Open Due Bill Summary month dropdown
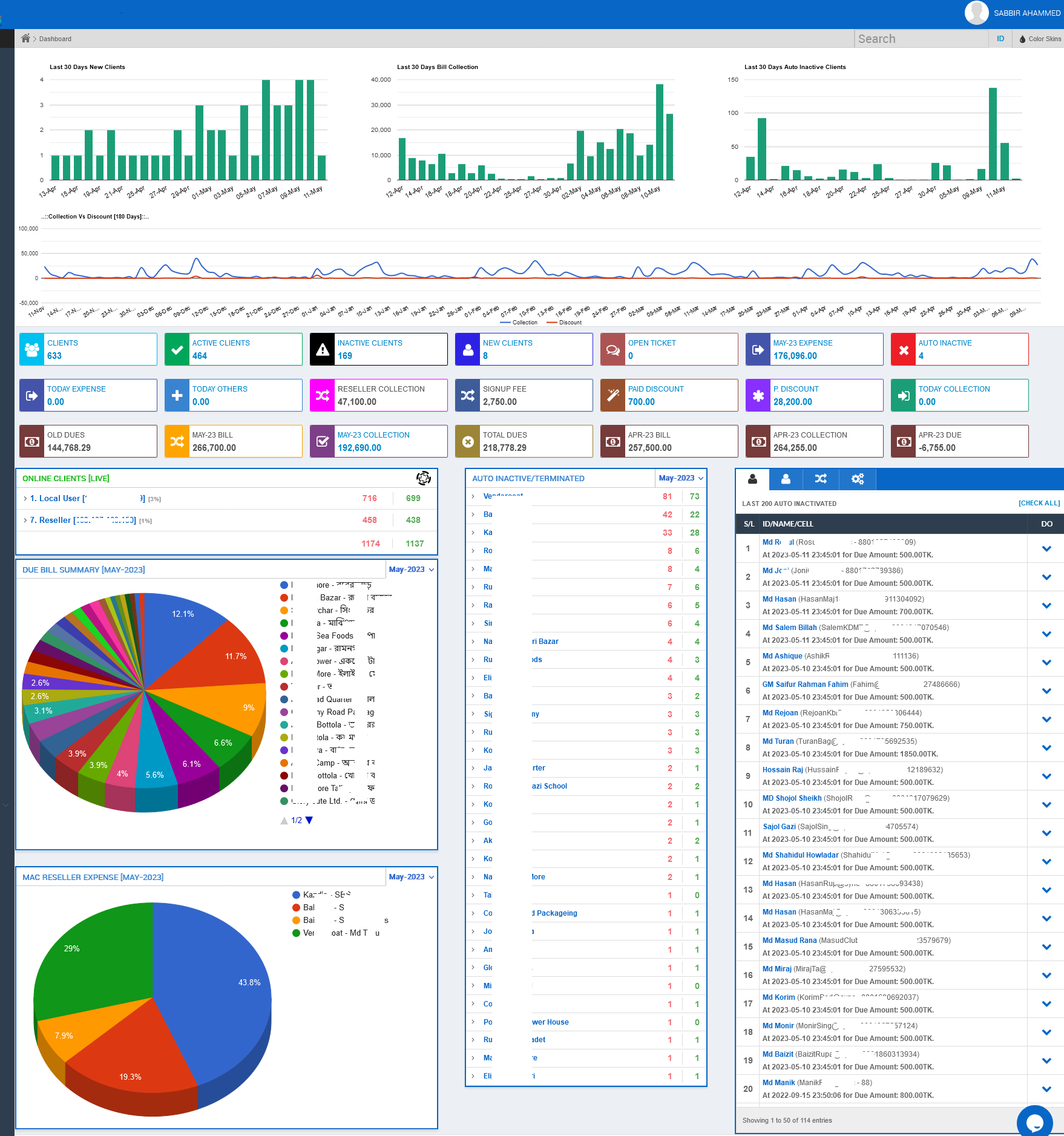Screen dimensions: 1064x1136 pos(412,570)
